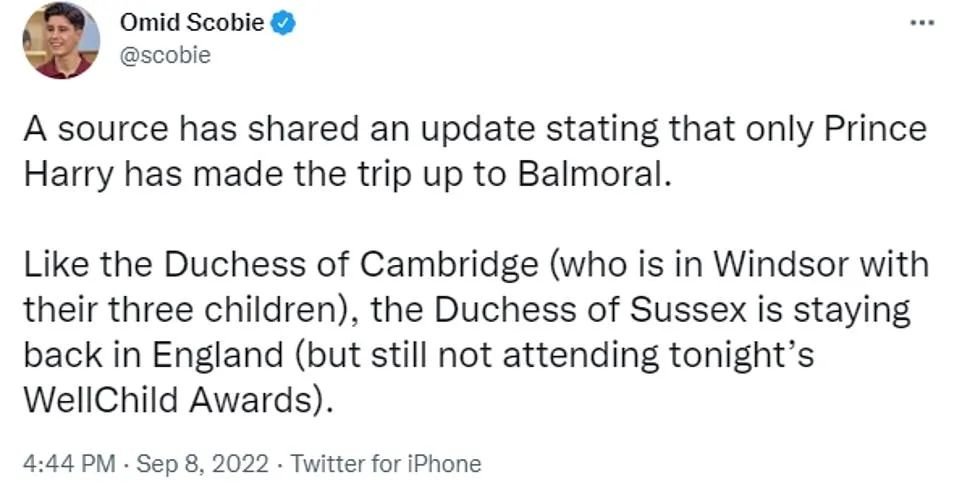This screenshot has height=498, width=962.
Task: Click the Sep 8, 2022 date
Action: pyautogui.click(x=202, y=464)
